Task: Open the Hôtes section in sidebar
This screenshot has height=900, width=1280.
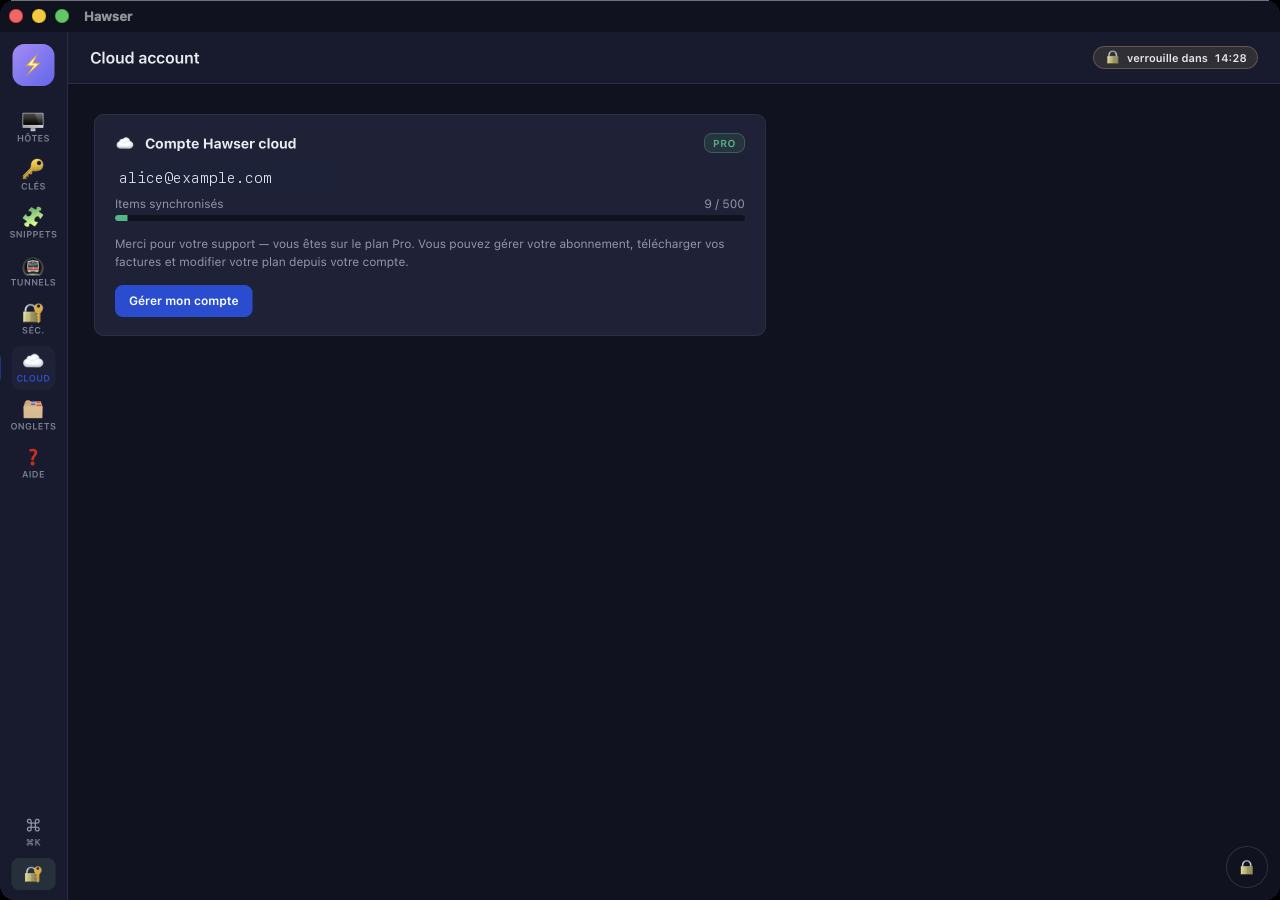Action: (33, 127)
